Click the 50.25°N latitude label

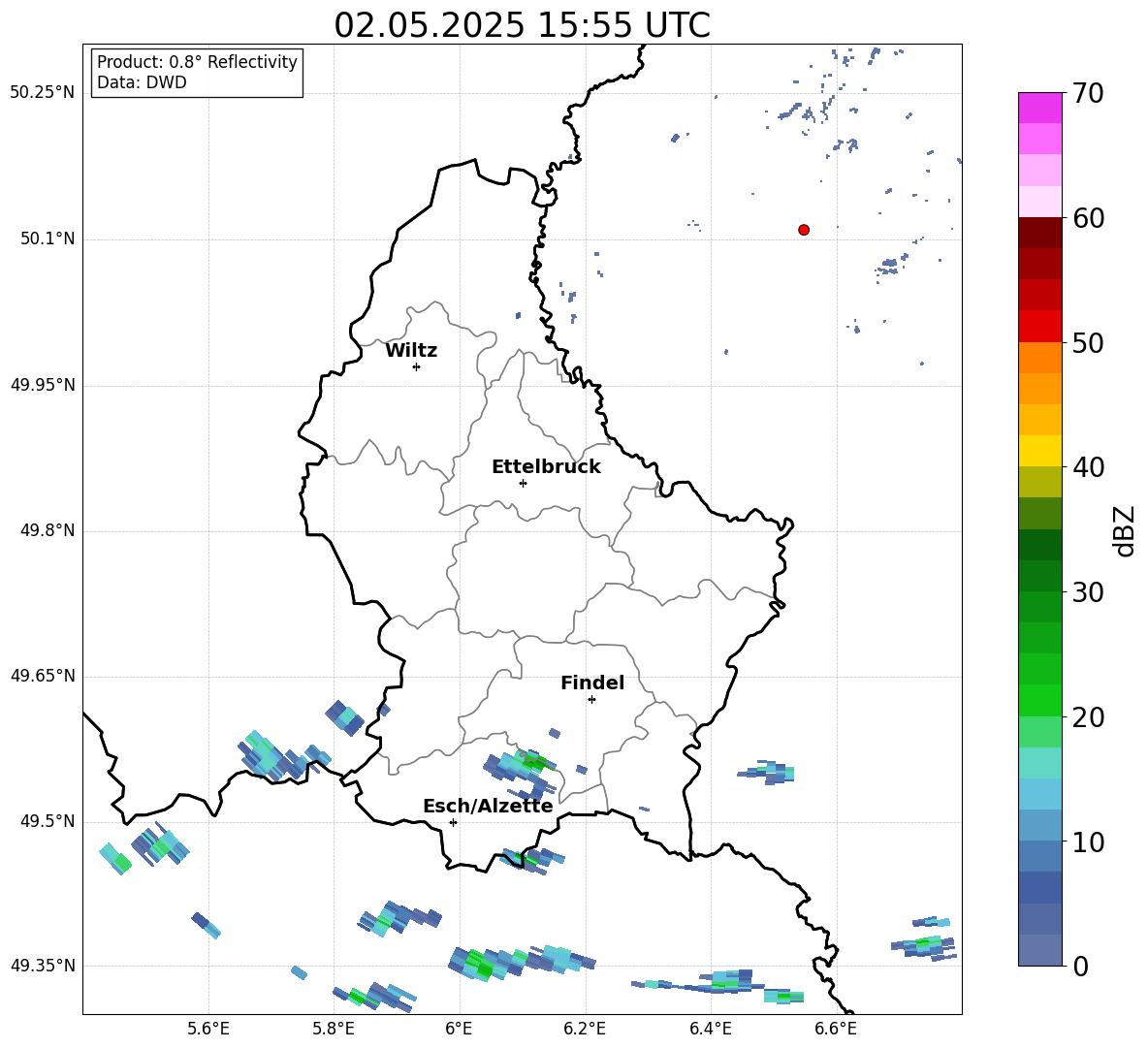(43, 93)
